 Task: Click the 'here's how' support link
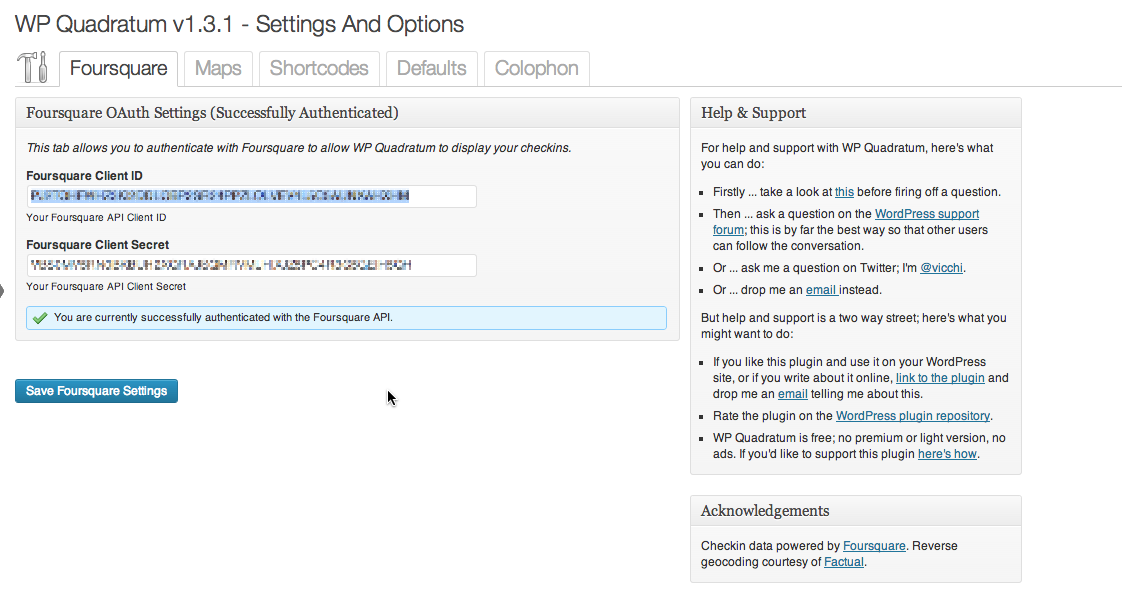(947, 454)
